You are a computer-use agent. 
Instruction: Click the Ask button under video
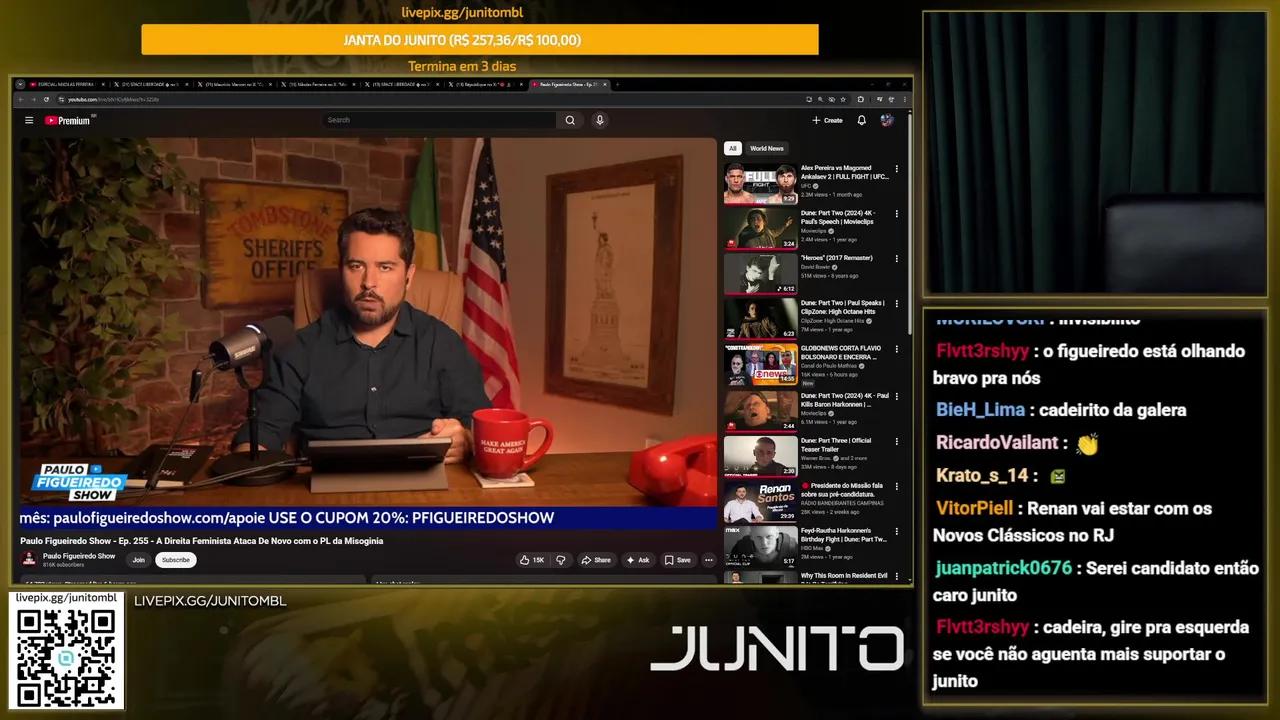click(638, 560)
